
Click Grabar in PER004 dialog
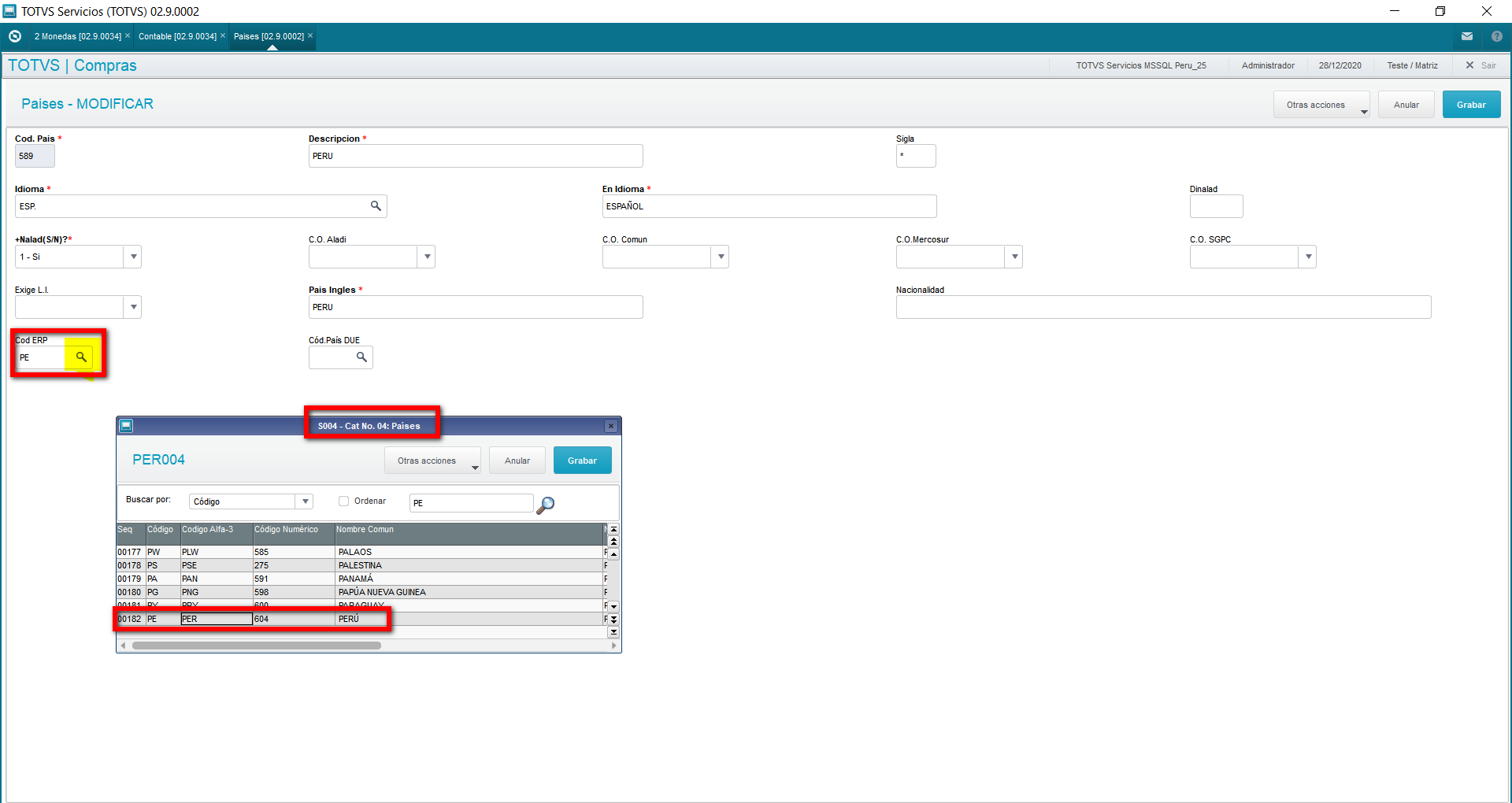pyautogui.click(x=583, y=461)
